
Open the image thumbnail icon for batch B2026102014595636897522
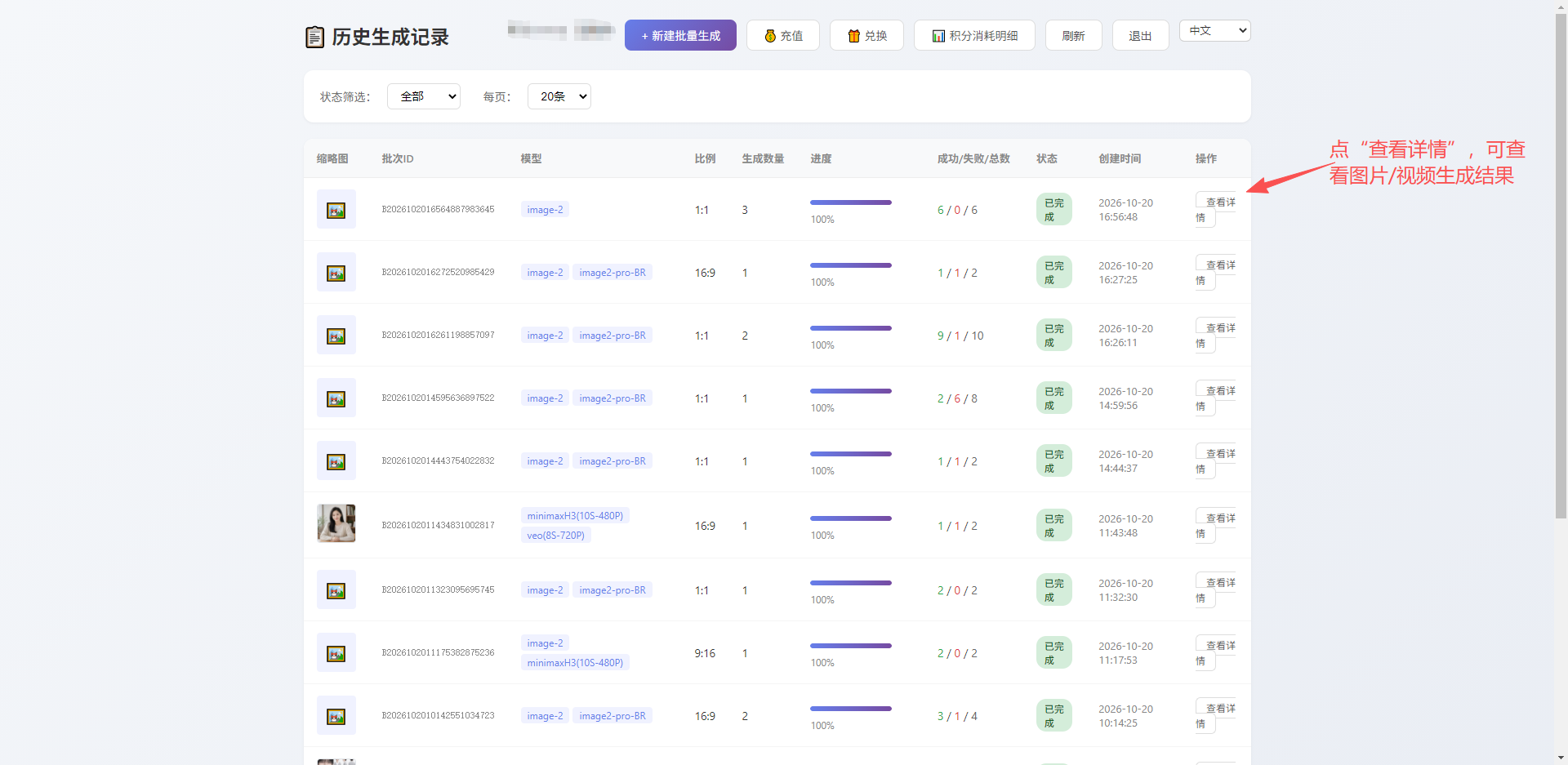click(336, 398)
